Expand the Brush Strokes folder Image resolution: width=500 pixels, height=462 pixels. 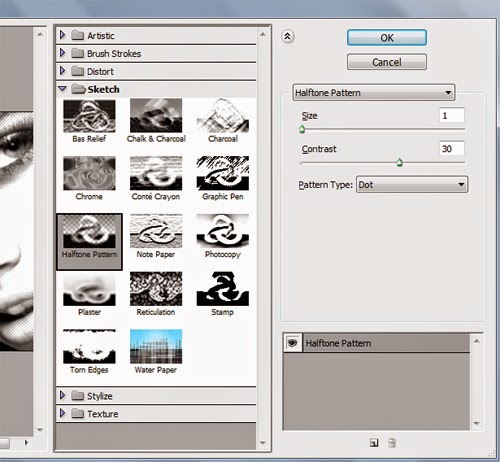point(62,53)
